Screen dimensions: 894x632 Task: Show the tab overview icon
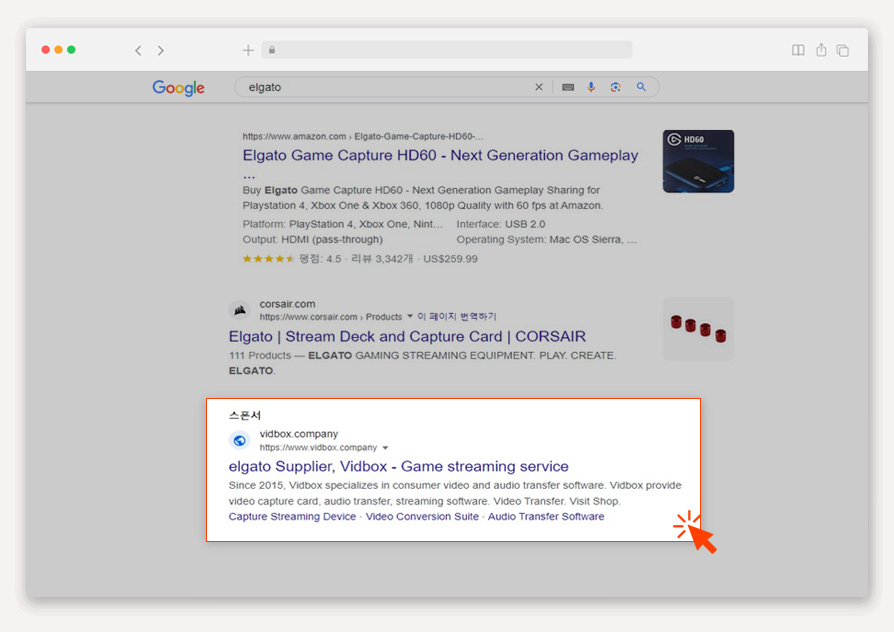843,50
